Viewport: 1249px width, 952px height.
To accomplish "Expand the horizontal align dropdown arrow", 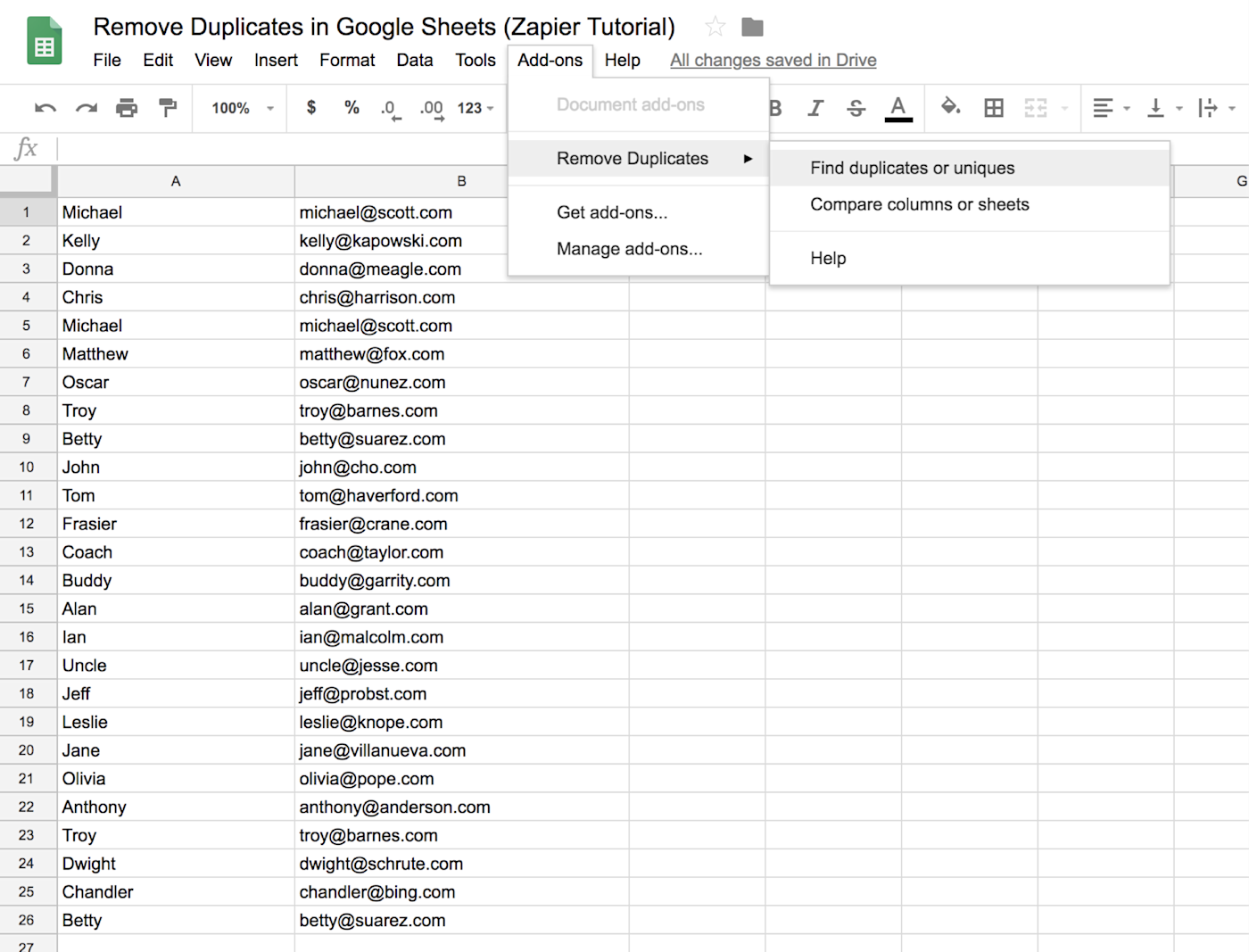I will tap(1127, 109).
